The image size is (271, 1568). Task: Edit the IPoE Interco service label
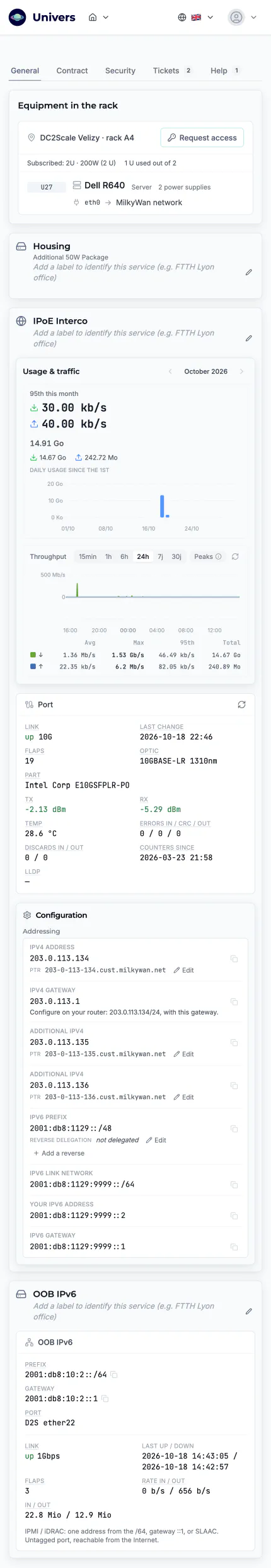pos(248,338)
